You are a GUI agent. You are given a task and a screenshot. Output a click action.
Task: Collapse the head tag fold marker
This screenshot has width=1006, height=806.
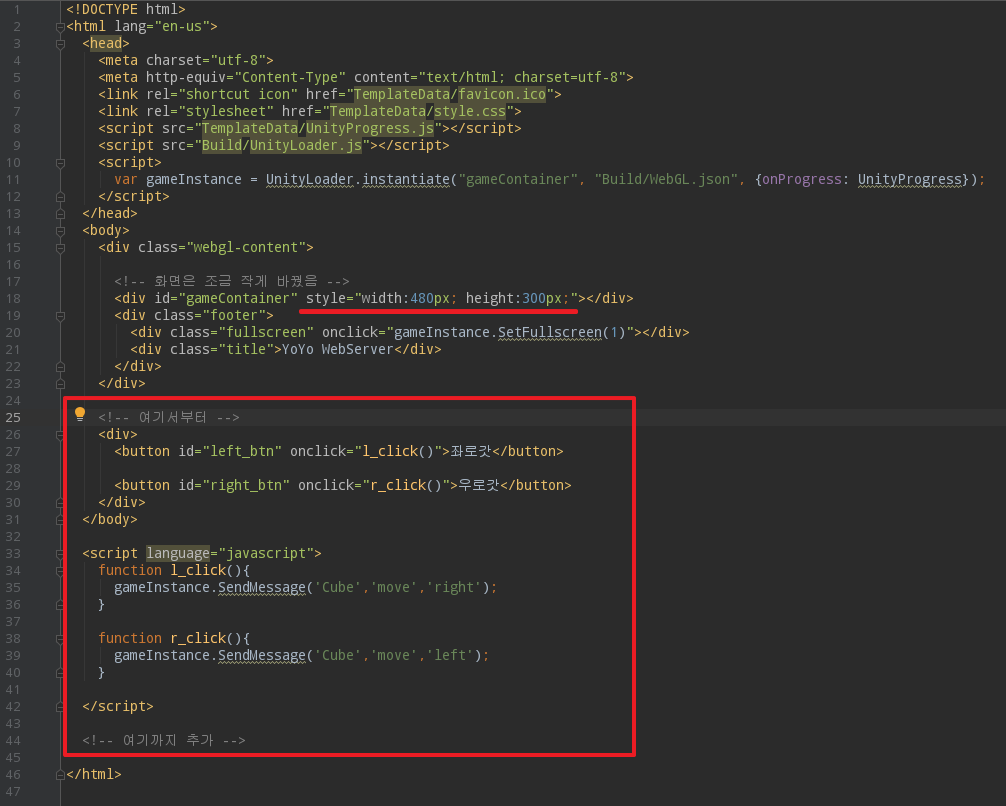60,44
